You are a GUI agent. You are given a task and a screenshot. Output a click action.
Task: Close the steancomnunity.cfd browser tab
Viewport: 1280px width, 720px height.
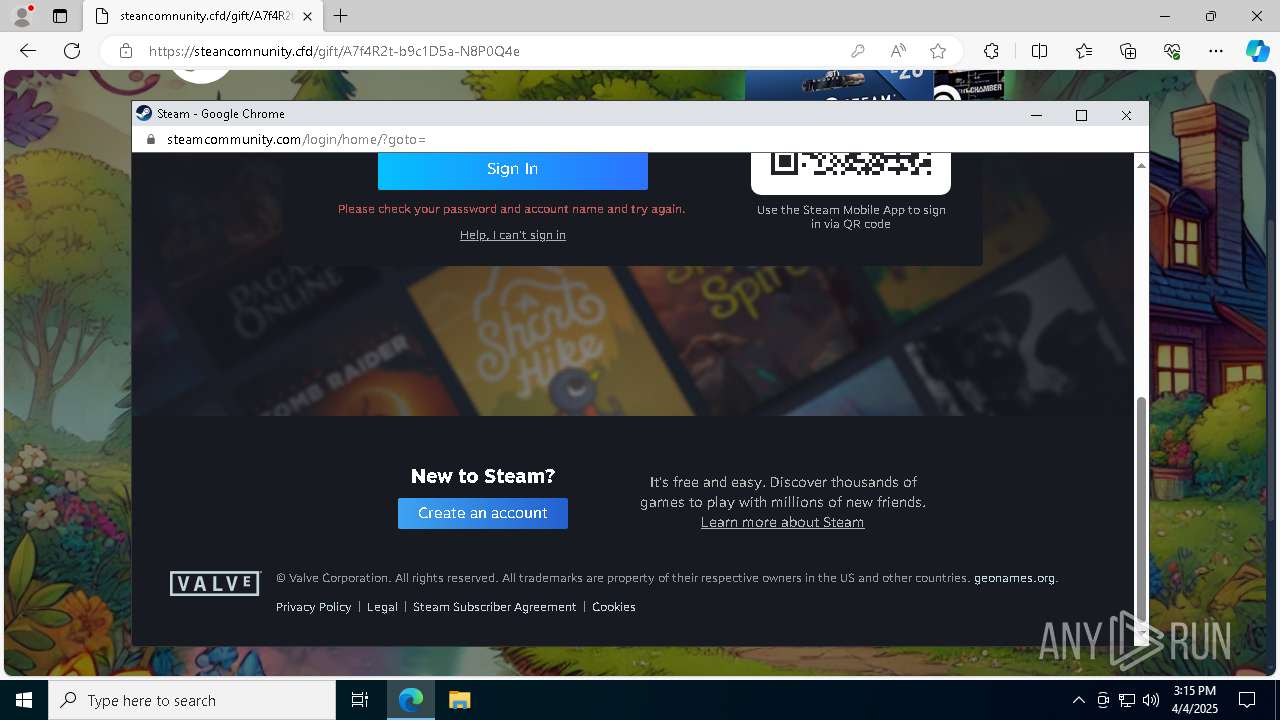(308, 16)
